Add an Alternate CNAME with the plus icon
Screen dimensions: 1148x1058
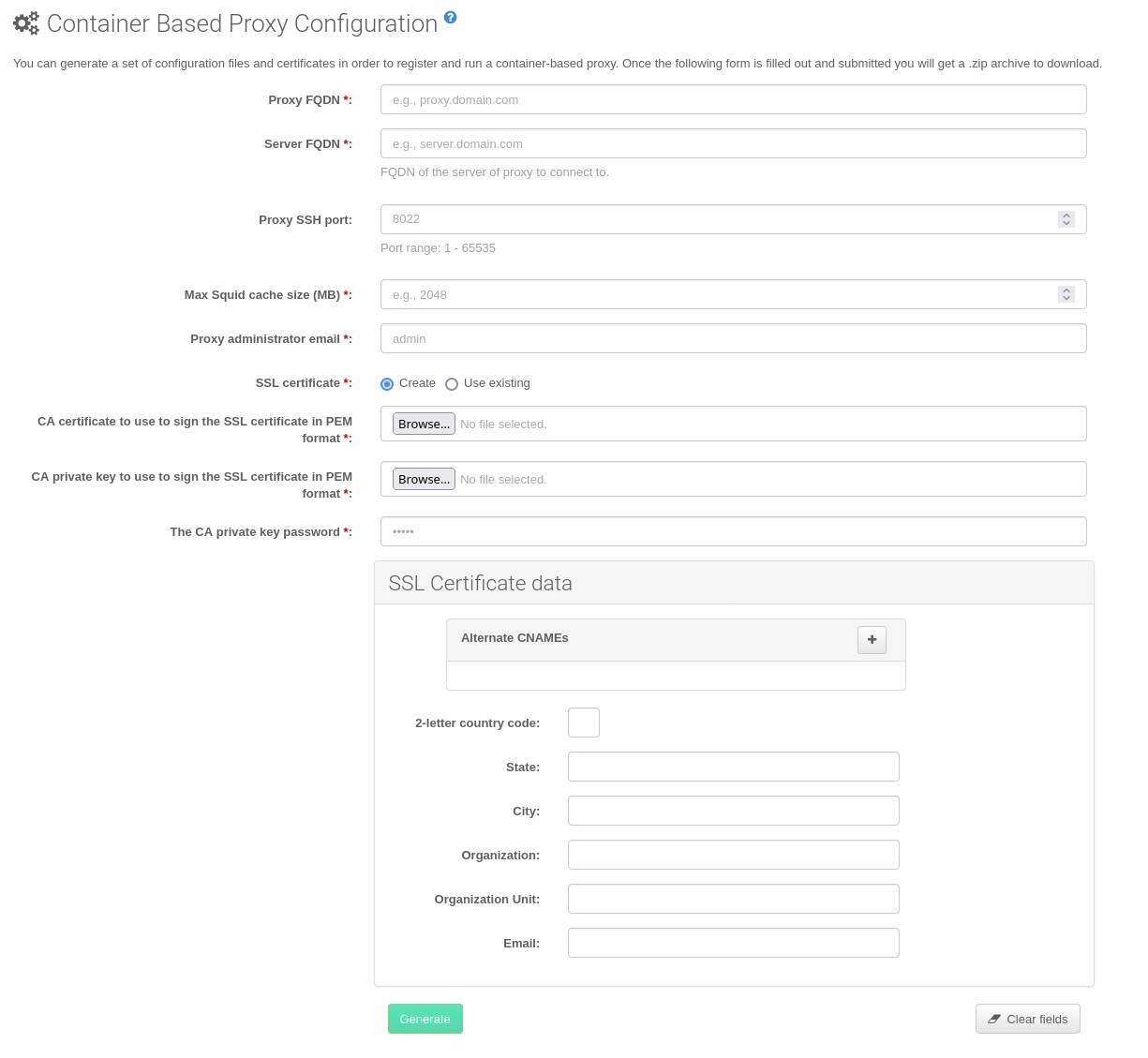pos(872,639)
